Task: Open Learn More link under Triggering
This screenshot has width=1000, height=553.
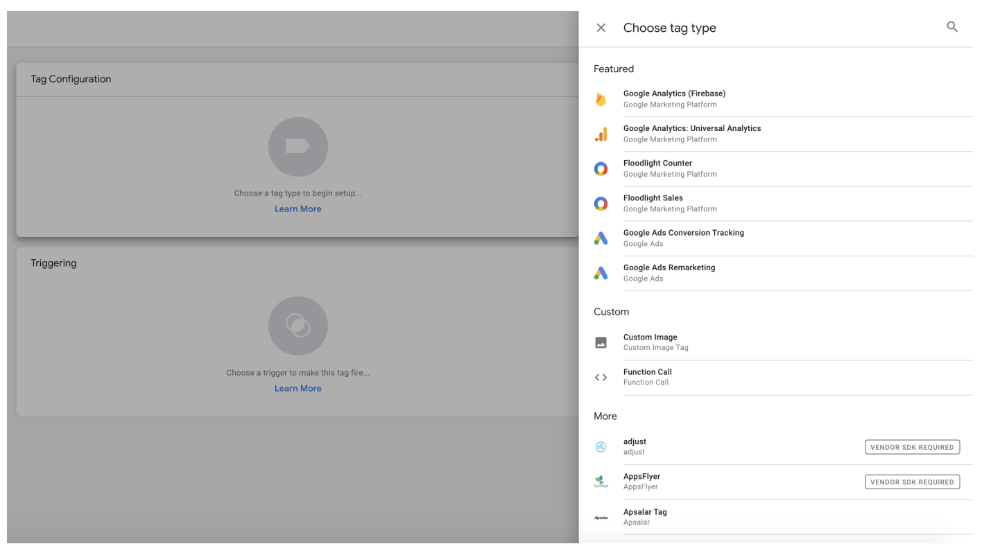Action: (298, 388)
